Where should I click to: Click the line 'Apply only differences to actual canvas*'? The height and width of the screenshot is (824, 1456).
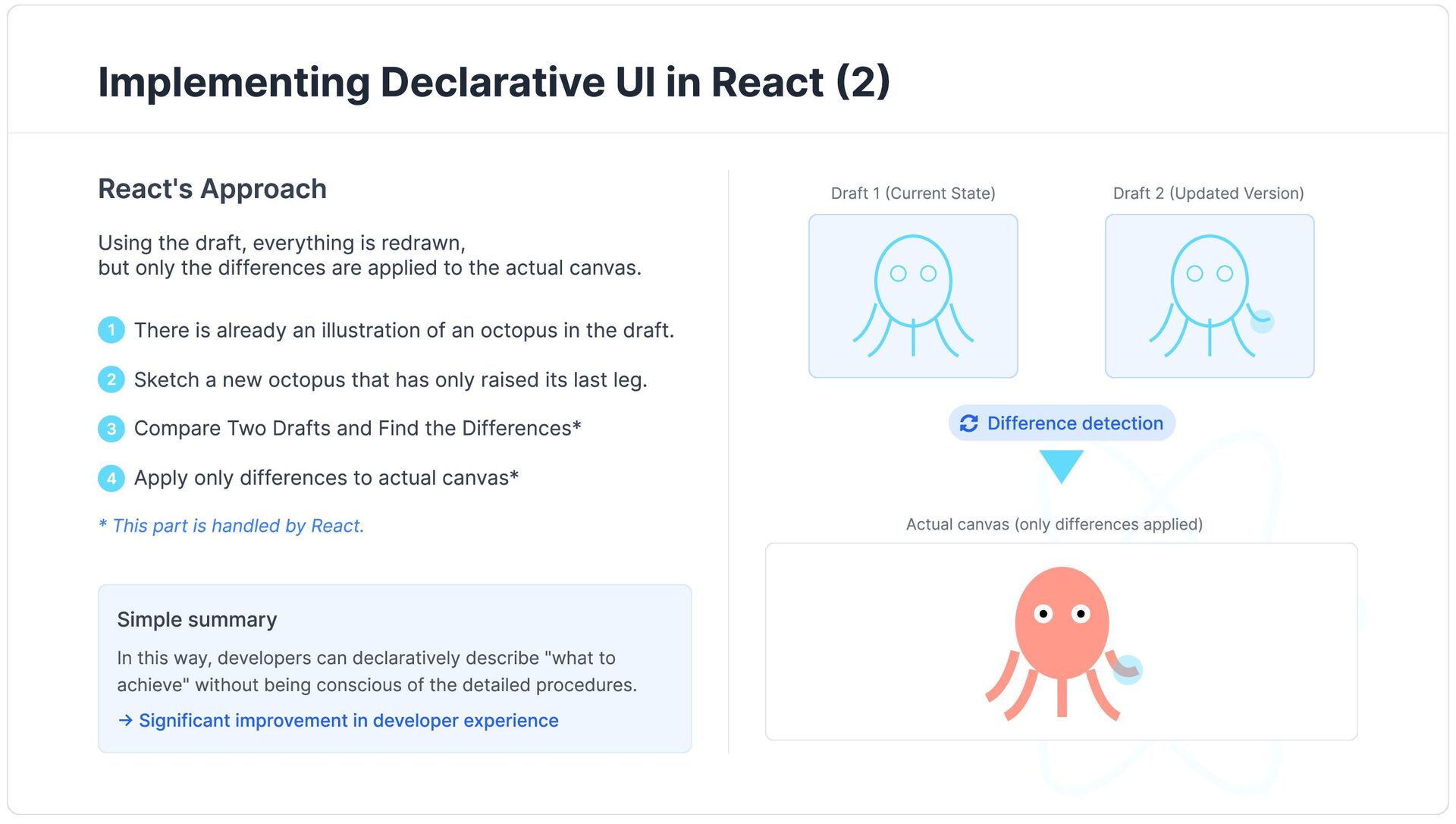(x=326, y=478)
